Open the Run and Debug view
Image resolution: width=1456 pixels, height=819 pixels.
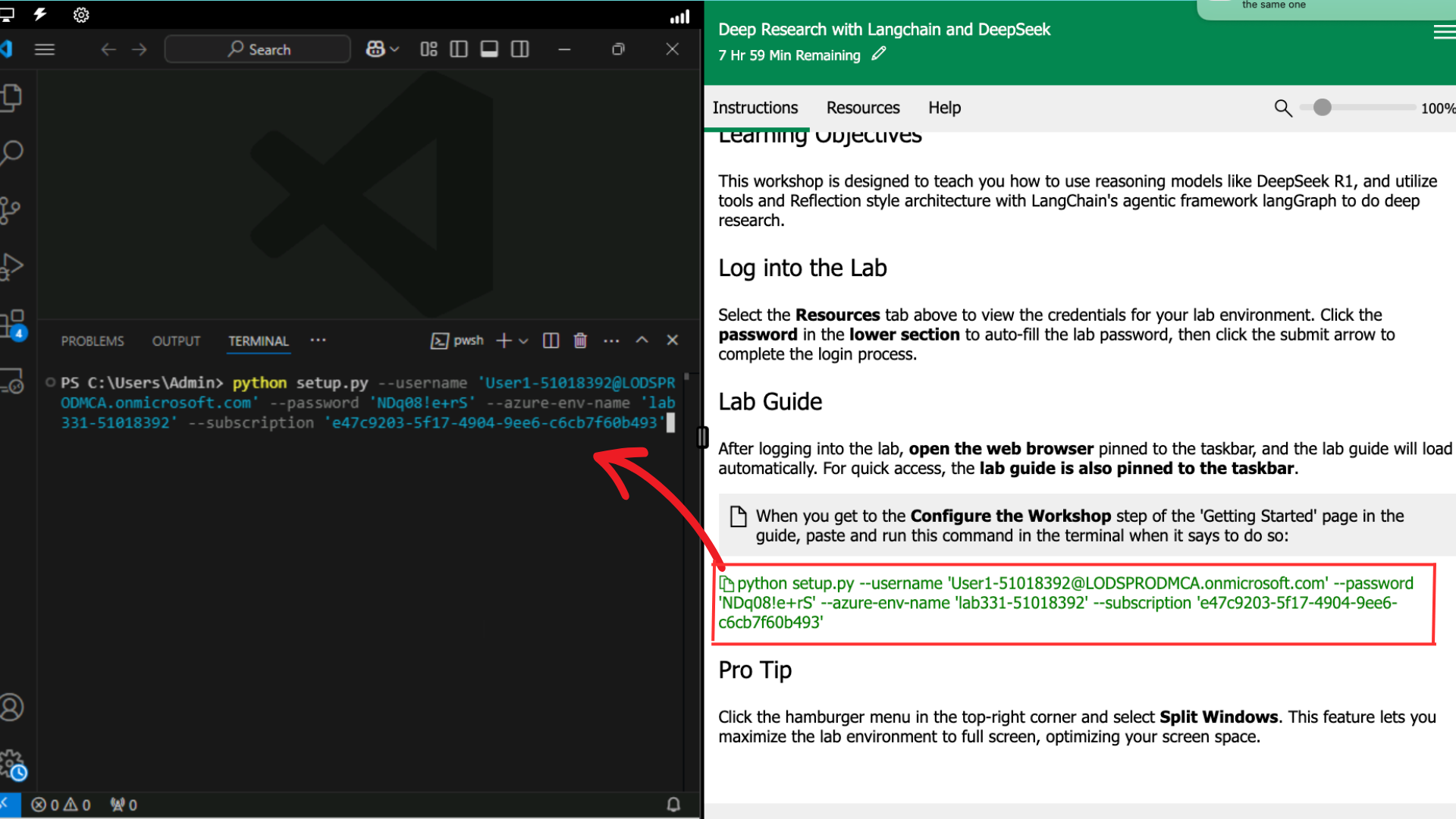click(11, 266)
